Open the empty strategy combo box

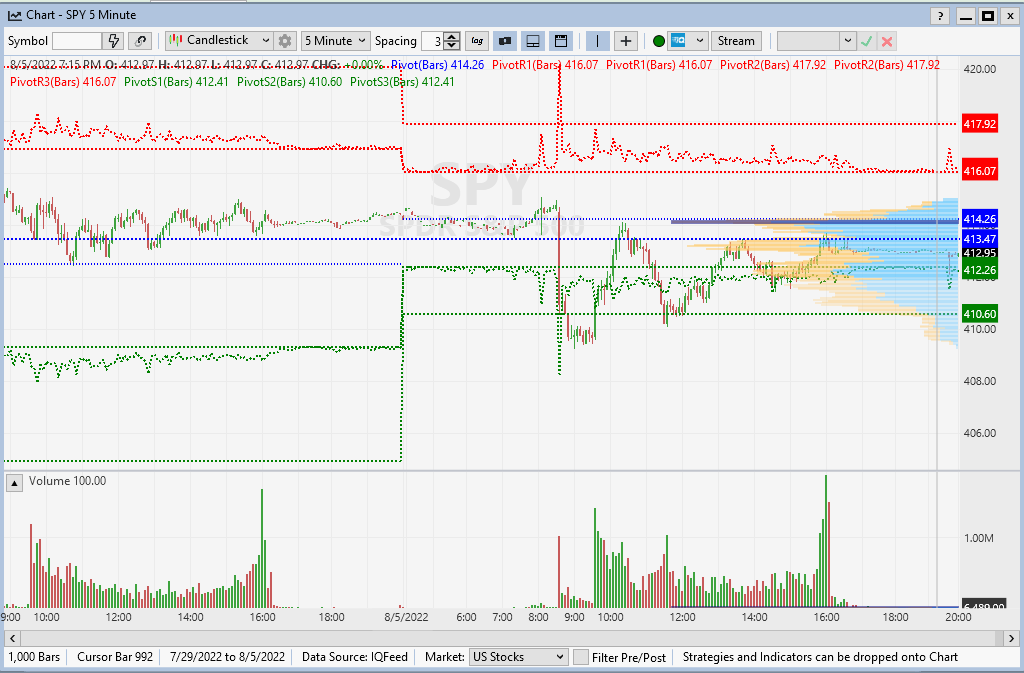(x=816, y=40)
